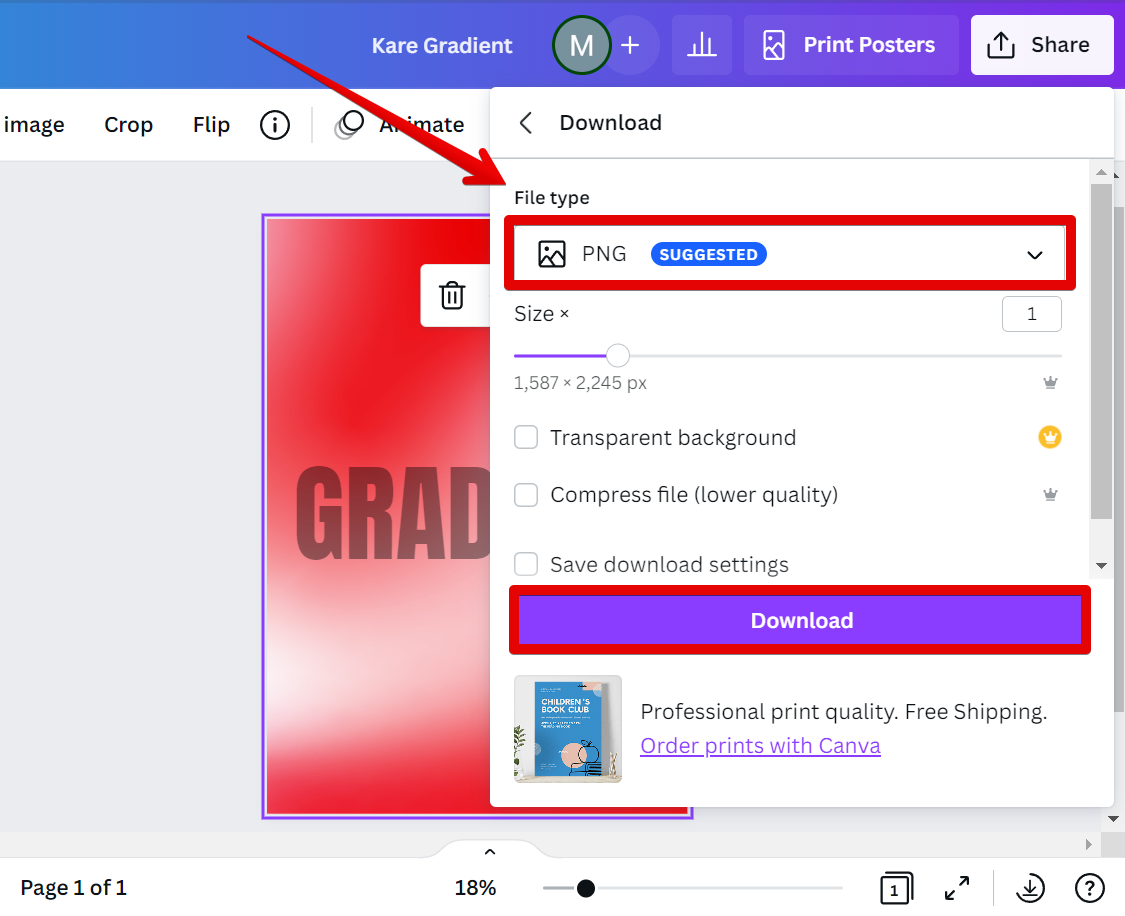Enable Transparent background
This screenshot has height=916, width=1125.
[x=526, y=437]
